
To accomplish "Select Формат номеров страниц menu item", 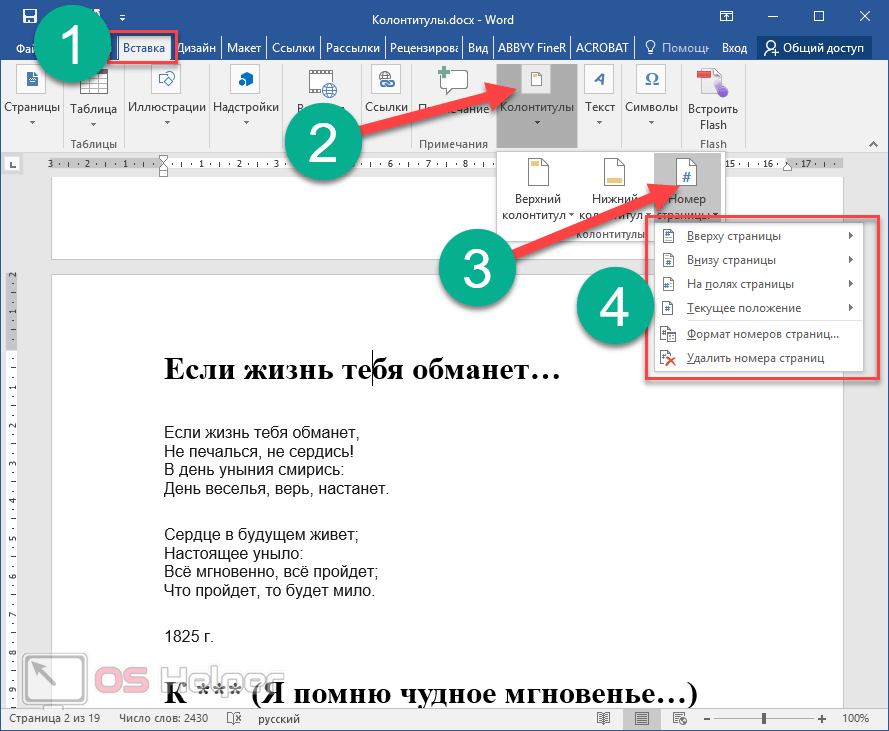I will (762, 334).
